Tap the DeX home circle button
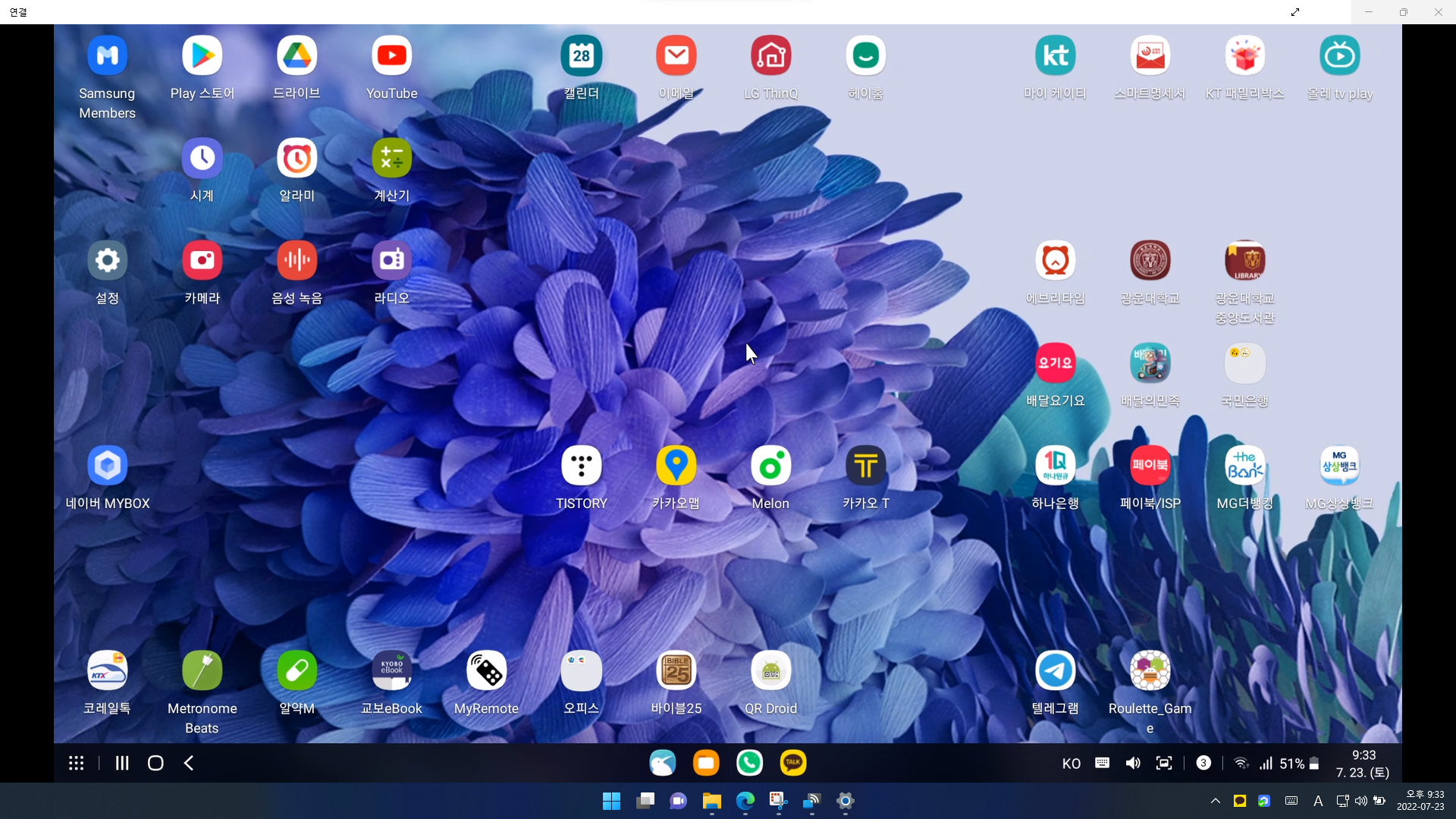The image size is (1456, 819). click(155, 763)
